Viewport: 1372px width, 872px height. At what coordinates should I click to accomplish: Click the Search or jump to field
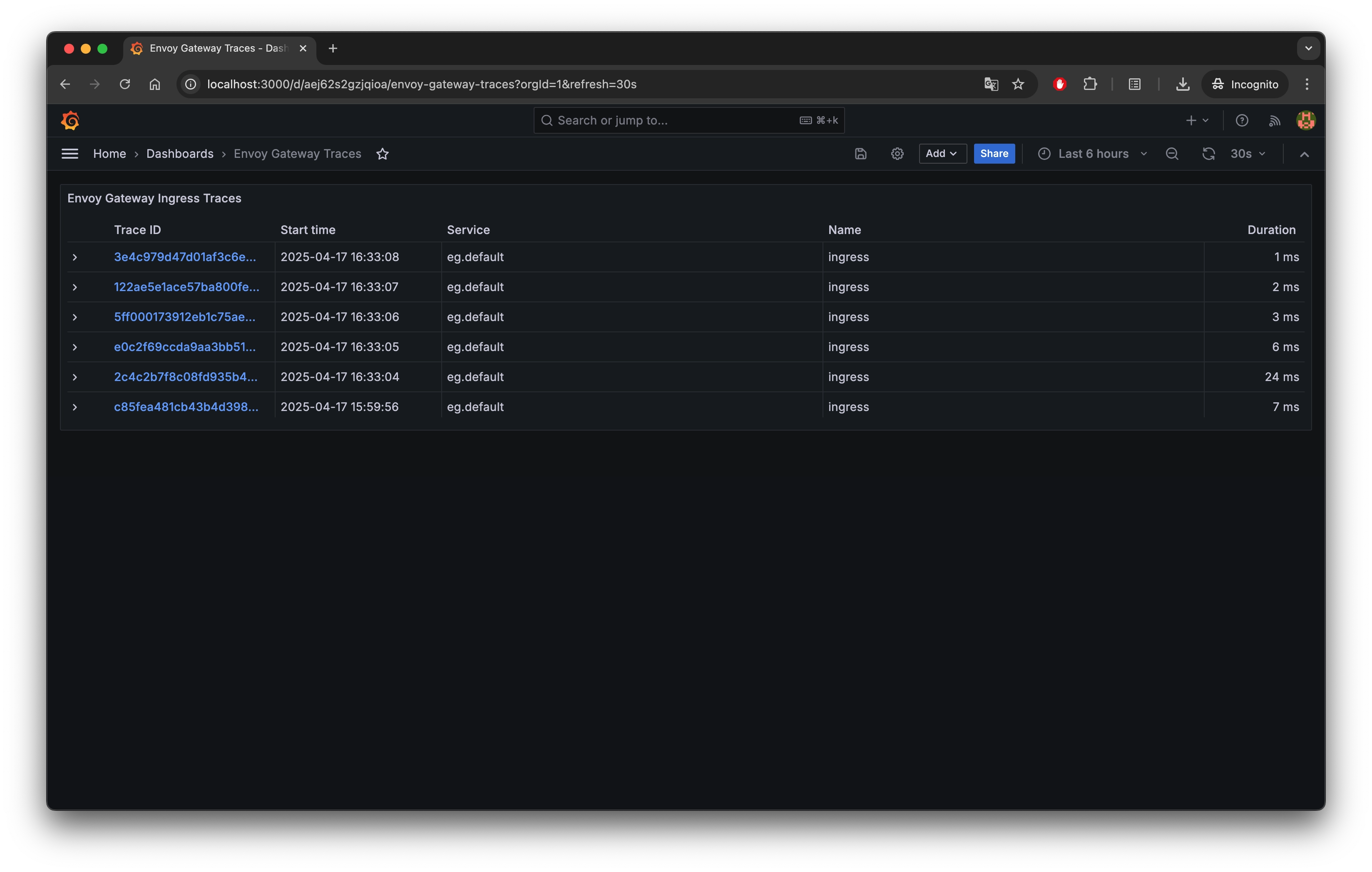pos(672,120)
